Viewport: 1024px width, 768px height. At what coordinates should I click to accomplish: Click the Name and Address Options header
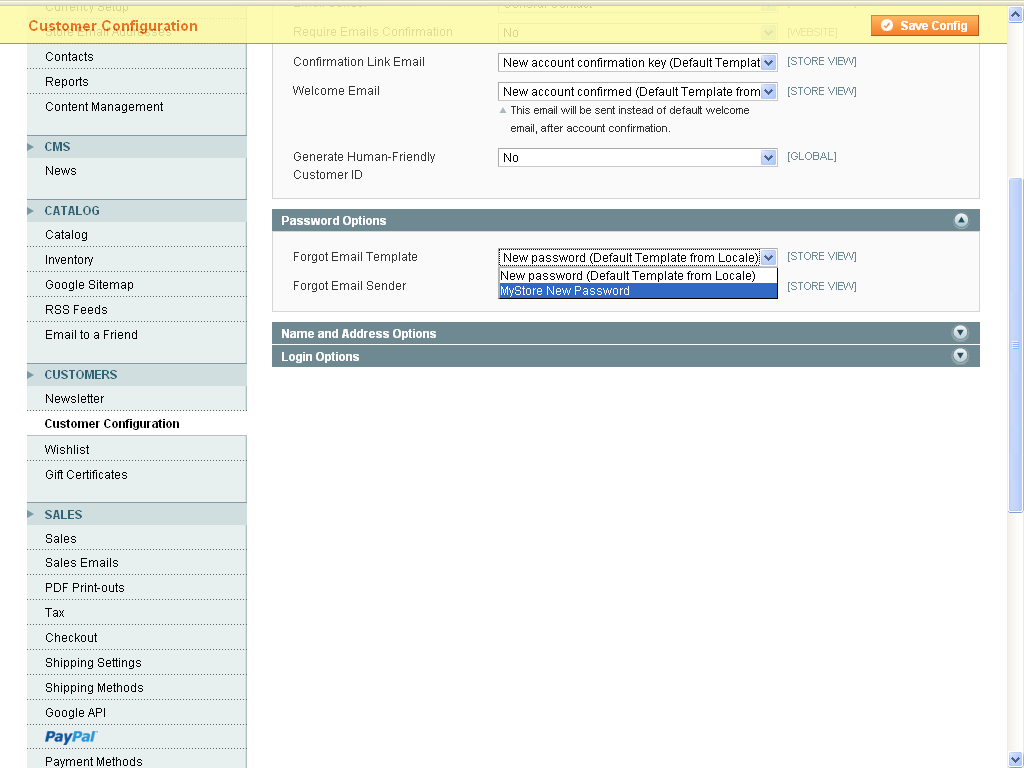(x=359, y=334)
